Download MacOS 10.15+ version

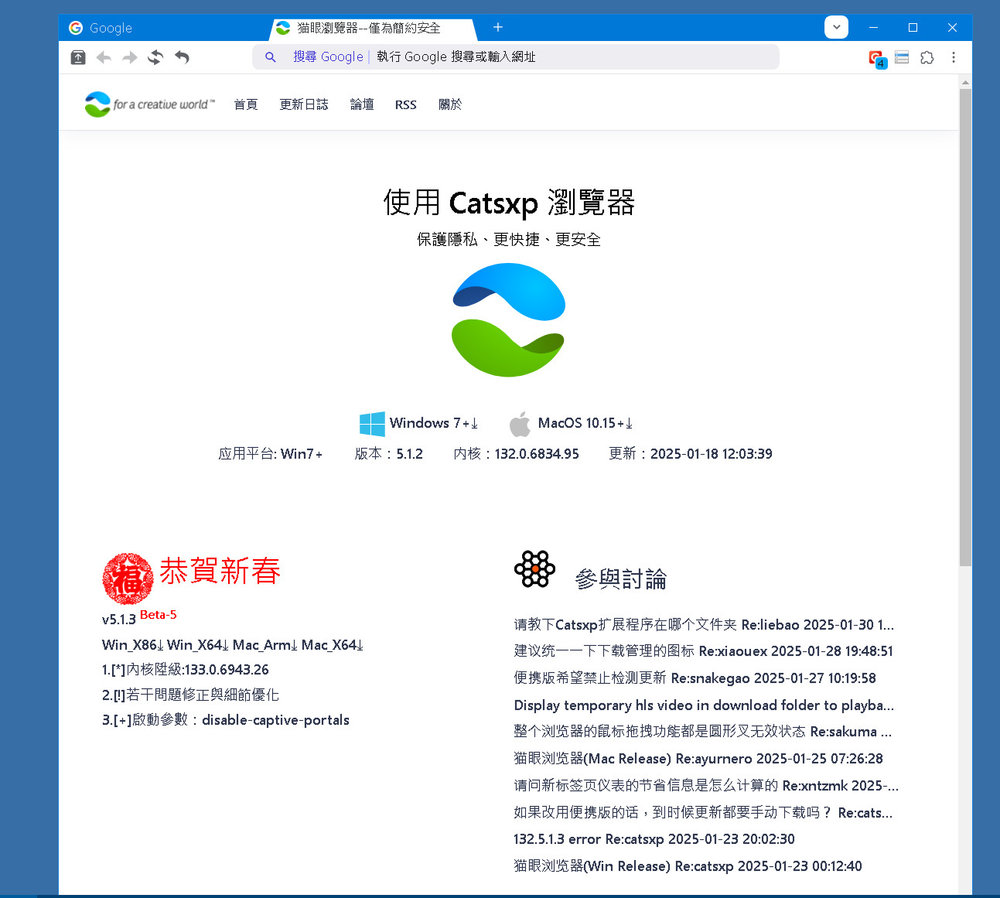pos(585,423)
